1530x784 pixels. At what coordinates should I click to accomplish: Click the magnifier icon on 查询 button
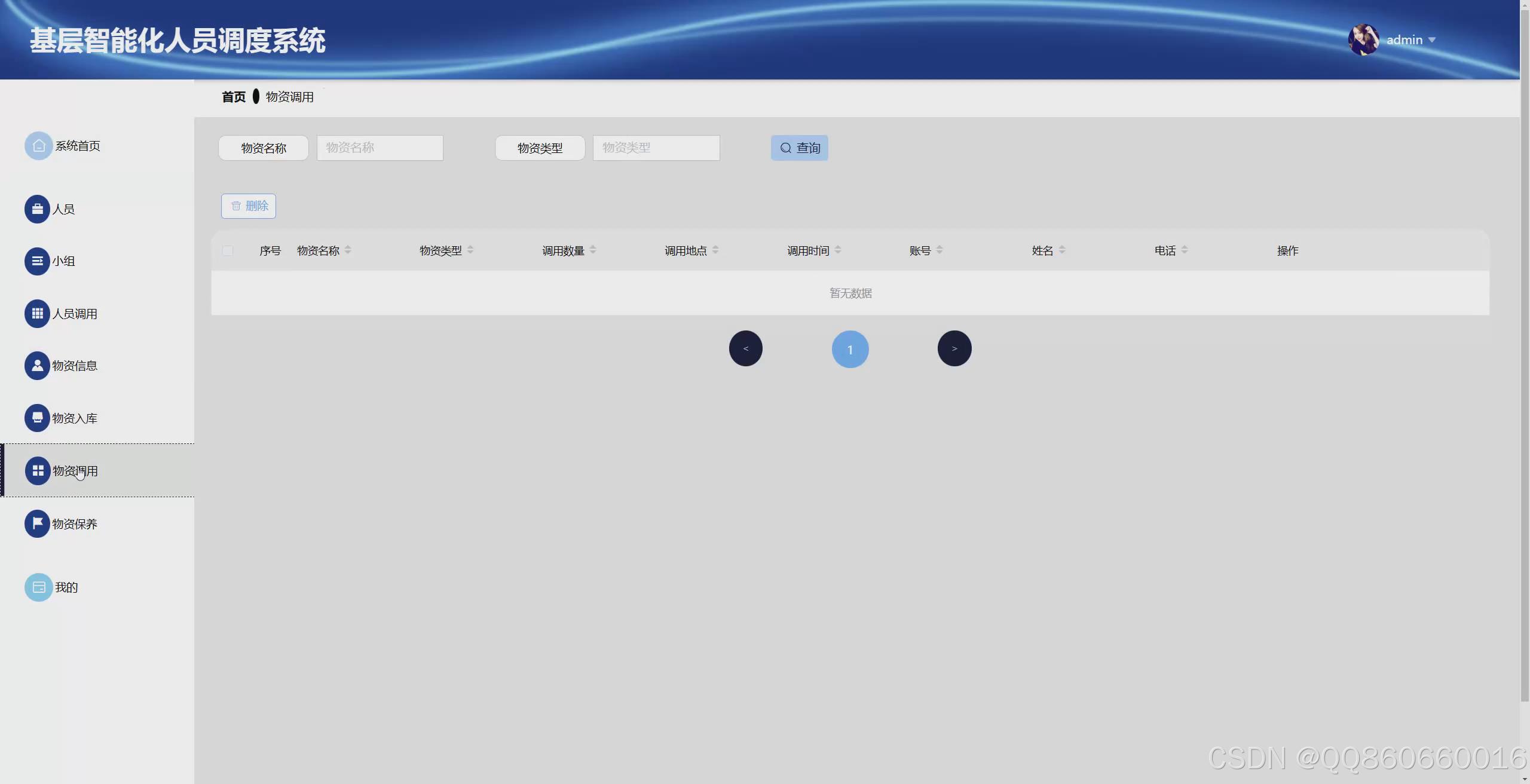point(786,148)
